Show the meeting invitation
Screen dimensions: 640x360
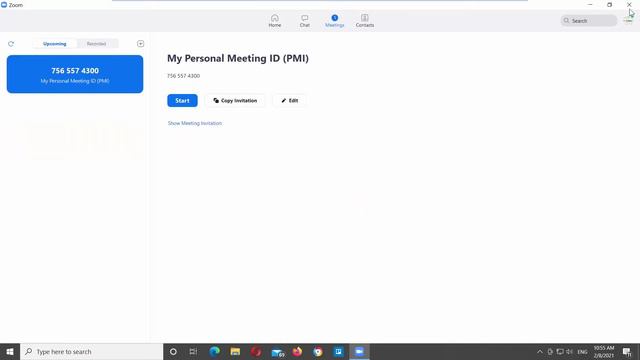pyautogui.click(x=195, y=123)
